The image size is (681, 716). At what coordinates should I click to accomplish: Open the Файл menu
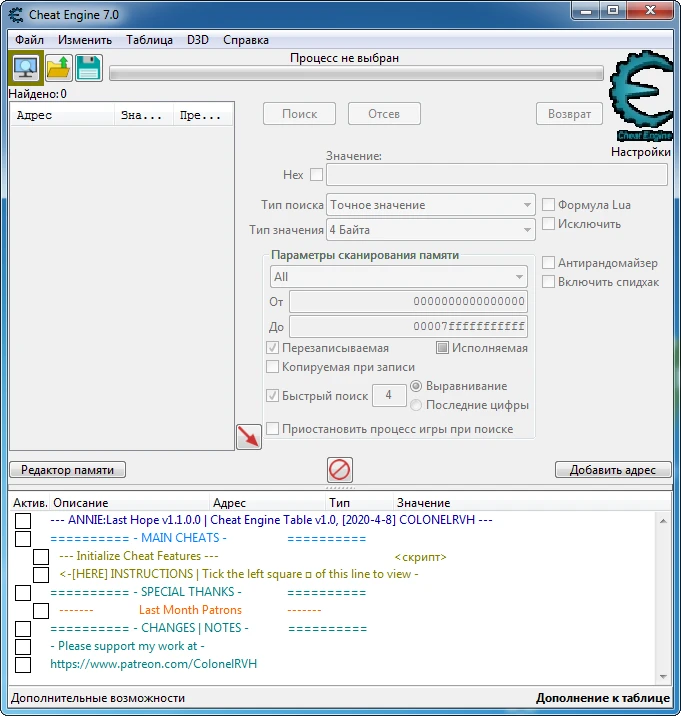coord(29,40)
